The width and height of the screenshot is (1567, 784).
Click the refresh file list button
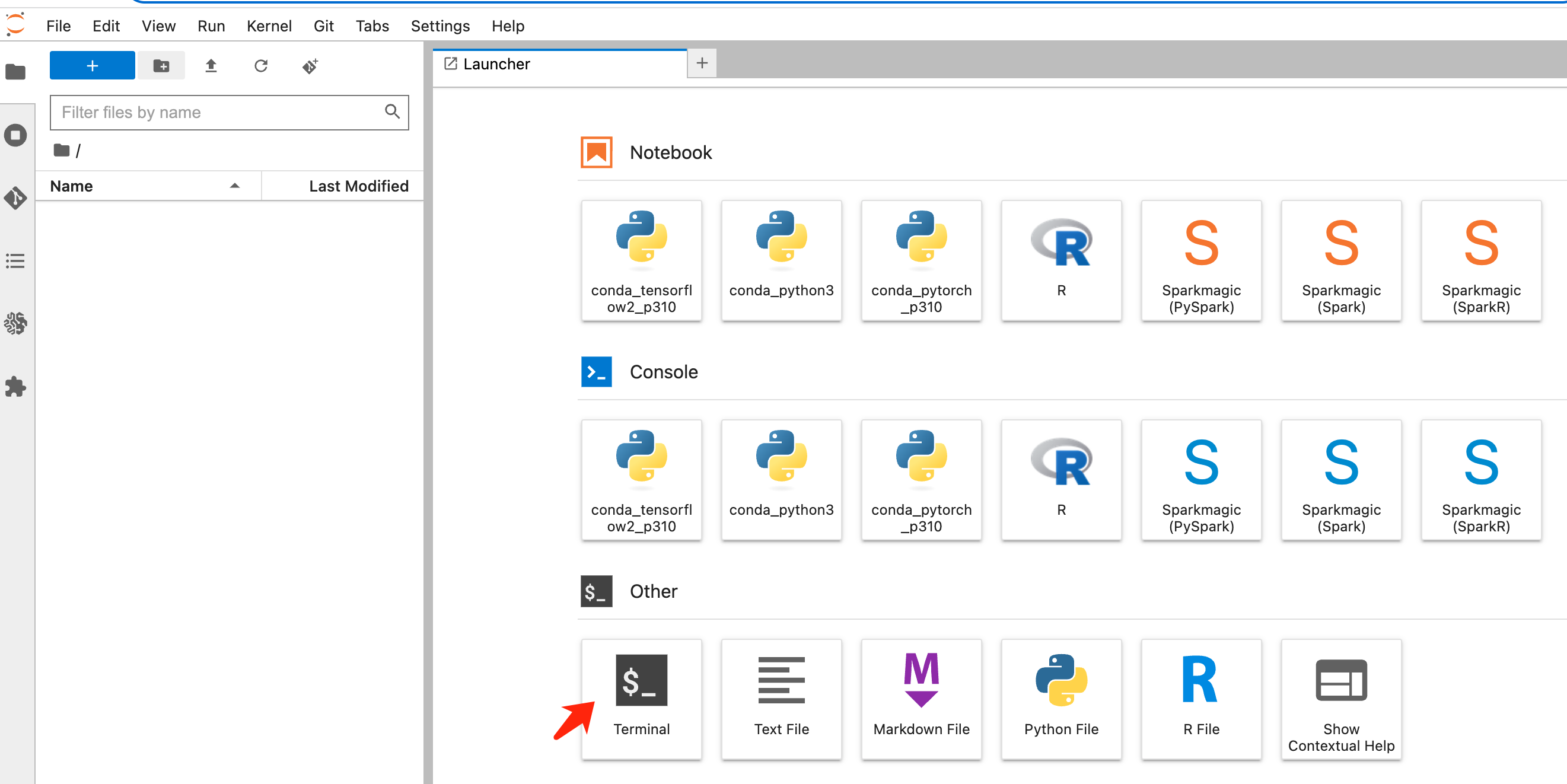pos(259,65)
